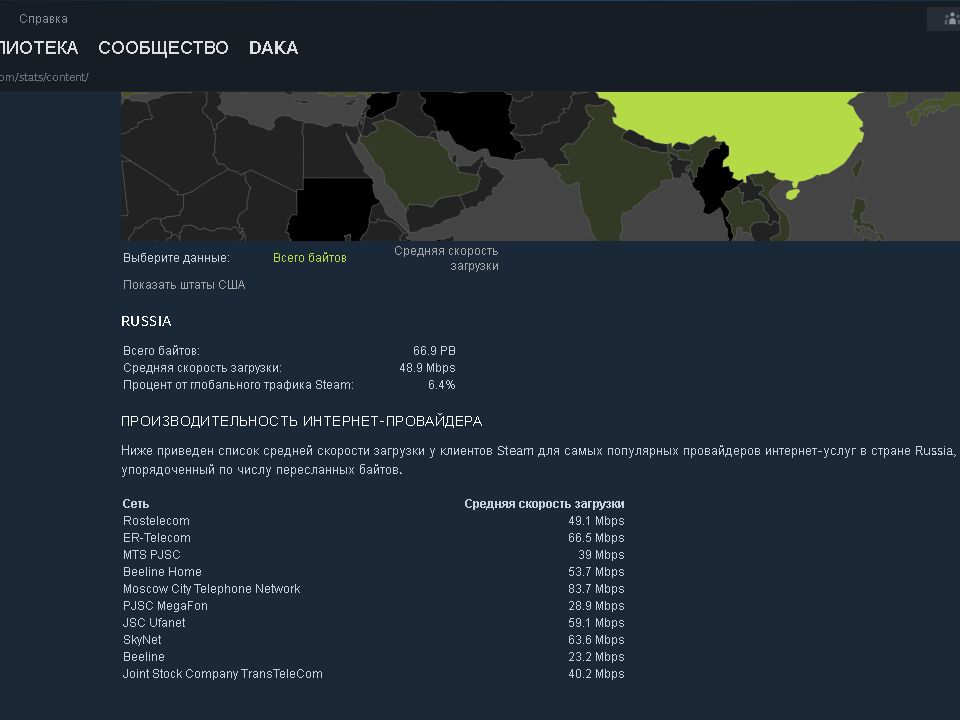The height and width of the screenshot is (720, 960).
Task: Select the Всего байтов data option
Action: tap(310, 258)
